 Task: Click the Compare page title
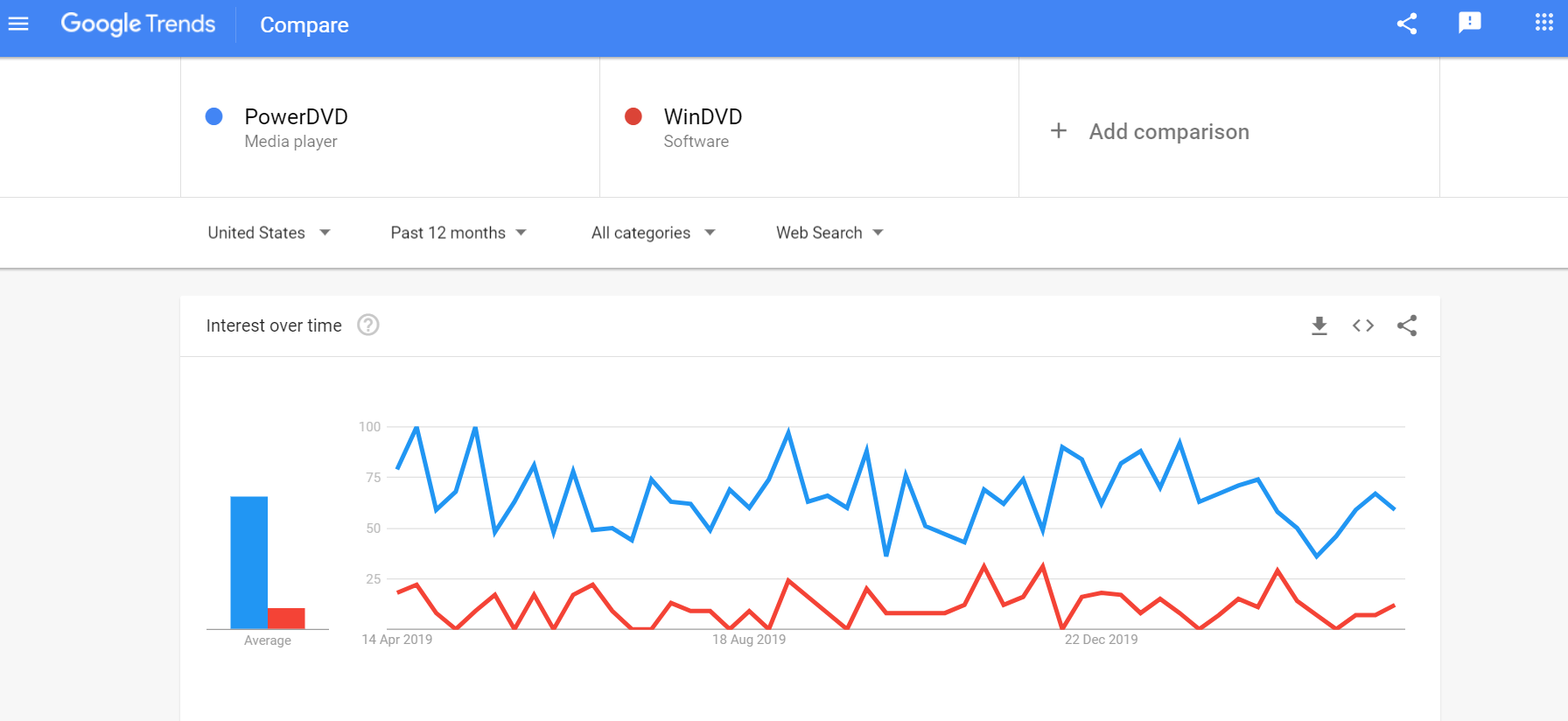click(304, 25)
